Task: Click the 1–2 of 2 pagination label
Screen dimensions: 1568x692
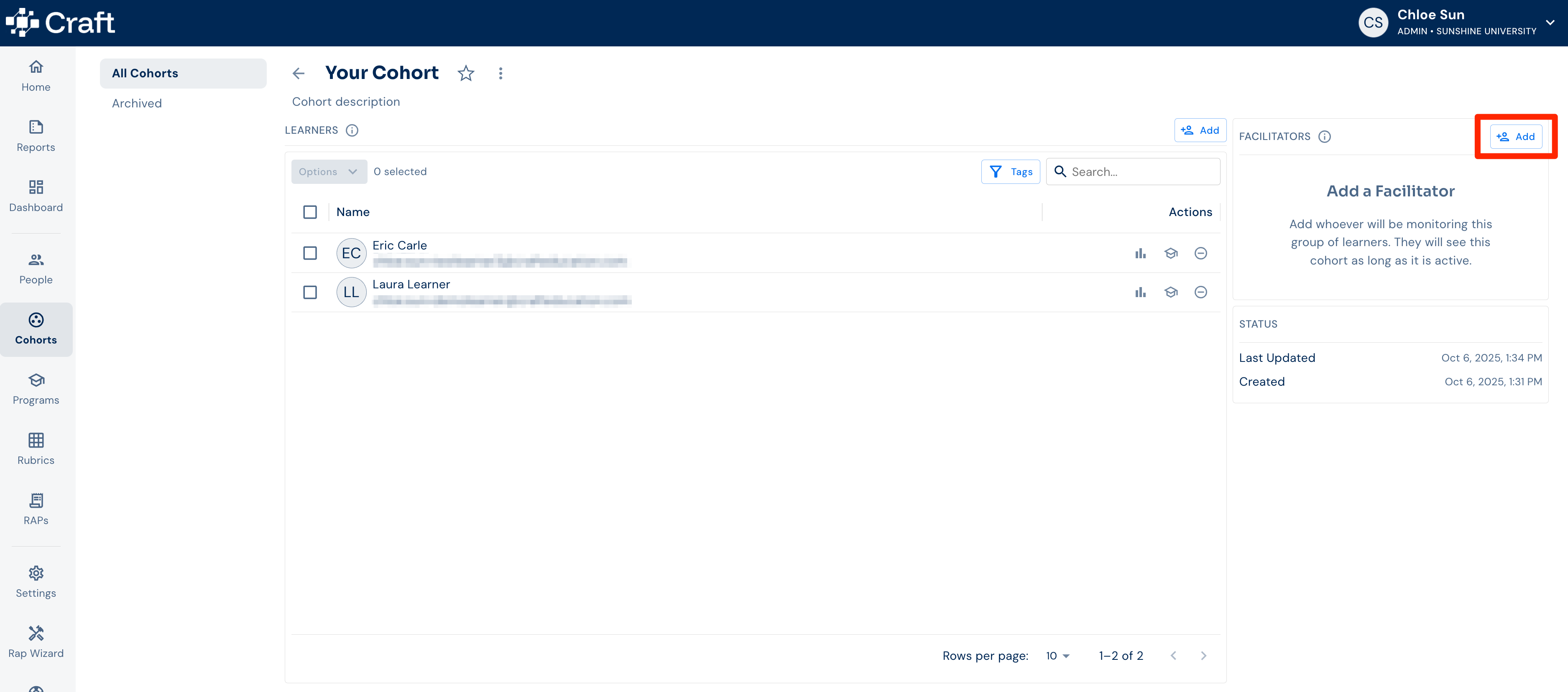Action: (x=1121, y=656)
